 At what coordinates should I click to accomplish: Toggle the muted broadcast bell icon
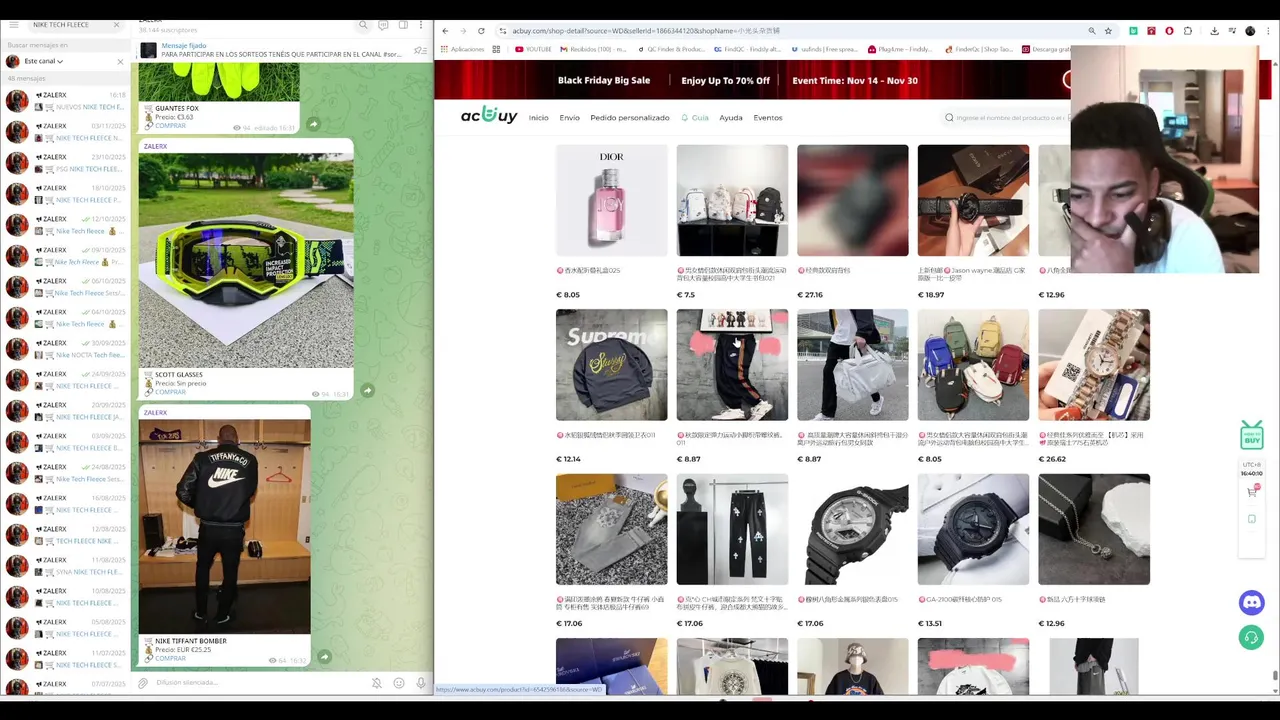(x=377, y=683)
